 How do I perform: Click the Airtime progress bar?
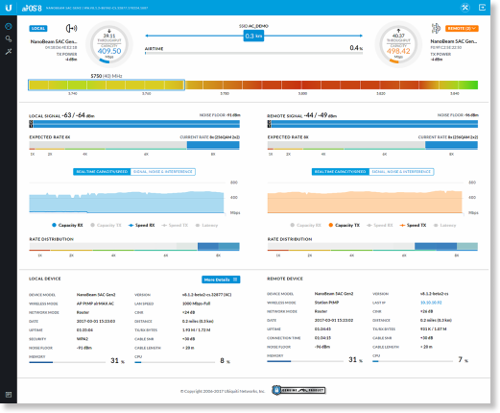[254, 53]
